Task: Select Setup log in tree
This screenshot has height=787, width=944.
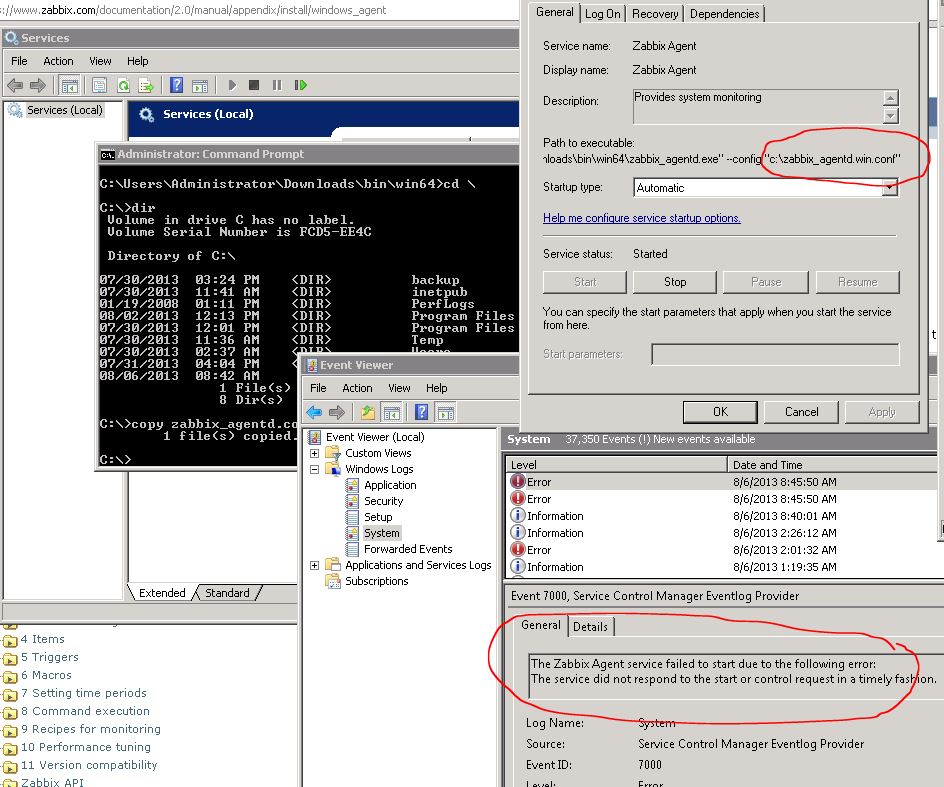Action: coord(378,517)
